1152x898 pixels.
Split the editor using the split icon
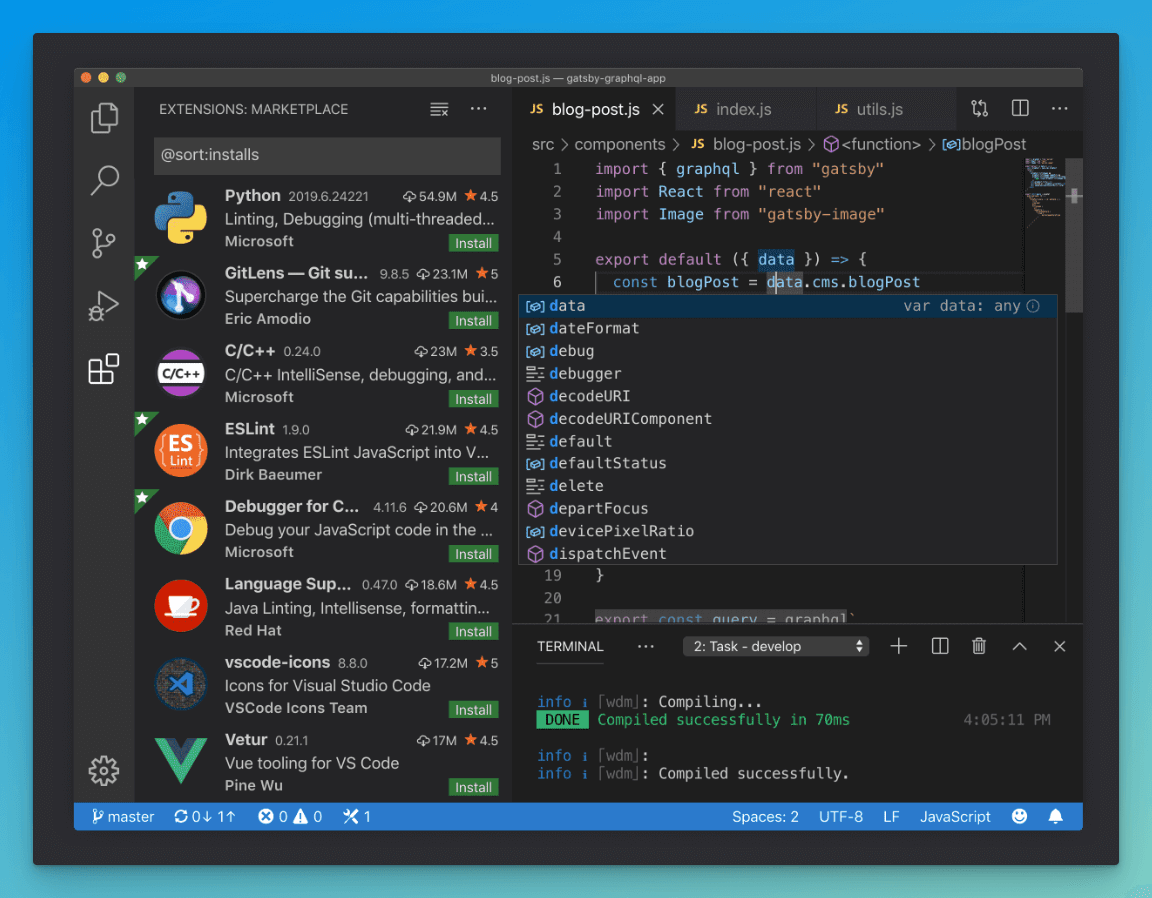pos(1019,108)
